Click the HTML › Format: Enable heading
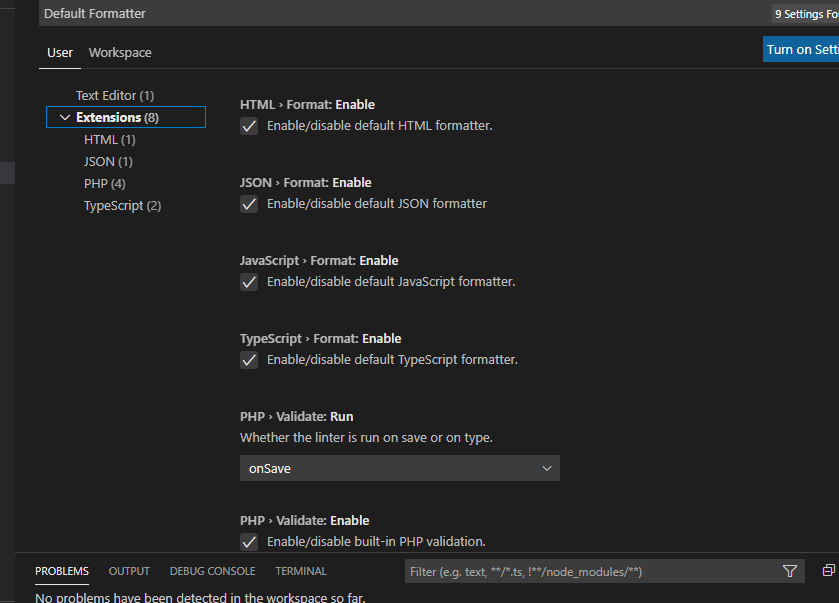This screenshot has width=839, height=603. pos(307,104)
